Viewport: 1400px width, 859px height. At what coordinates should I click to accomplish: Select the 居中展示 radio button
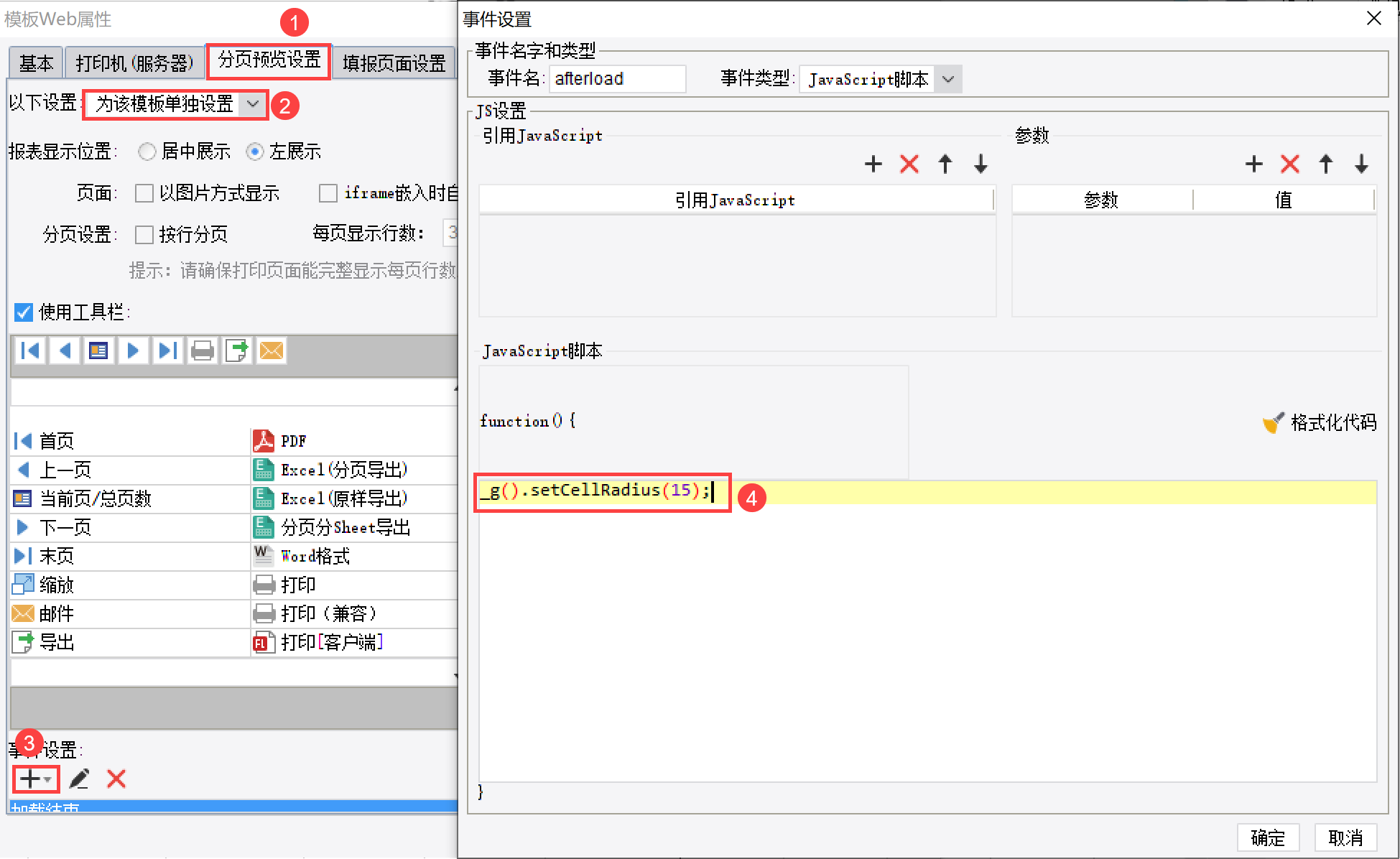click(147, 152)
